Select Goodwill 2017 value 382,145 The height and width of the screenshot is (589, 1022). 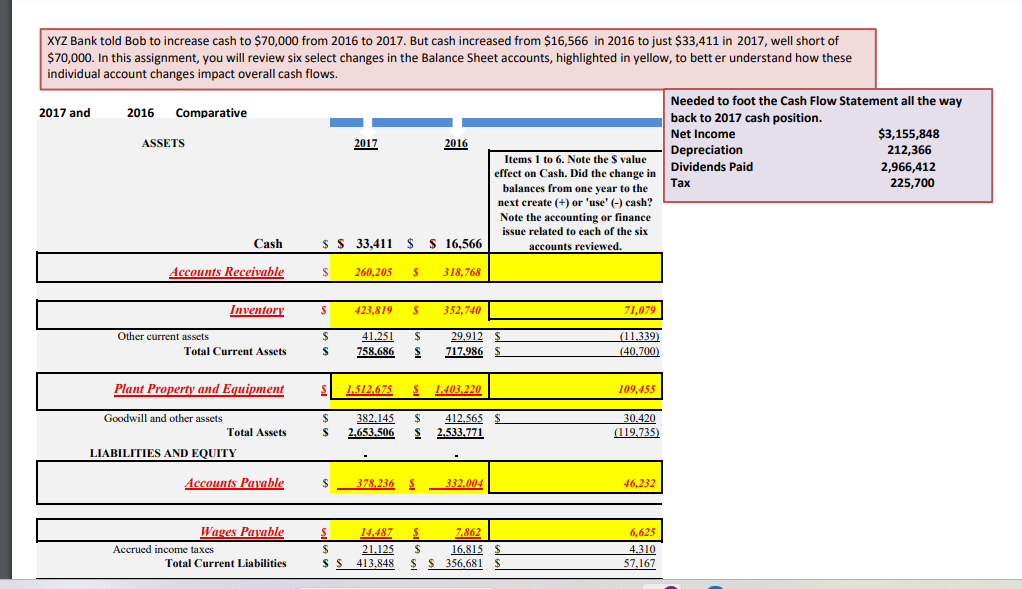click(375, 418)
